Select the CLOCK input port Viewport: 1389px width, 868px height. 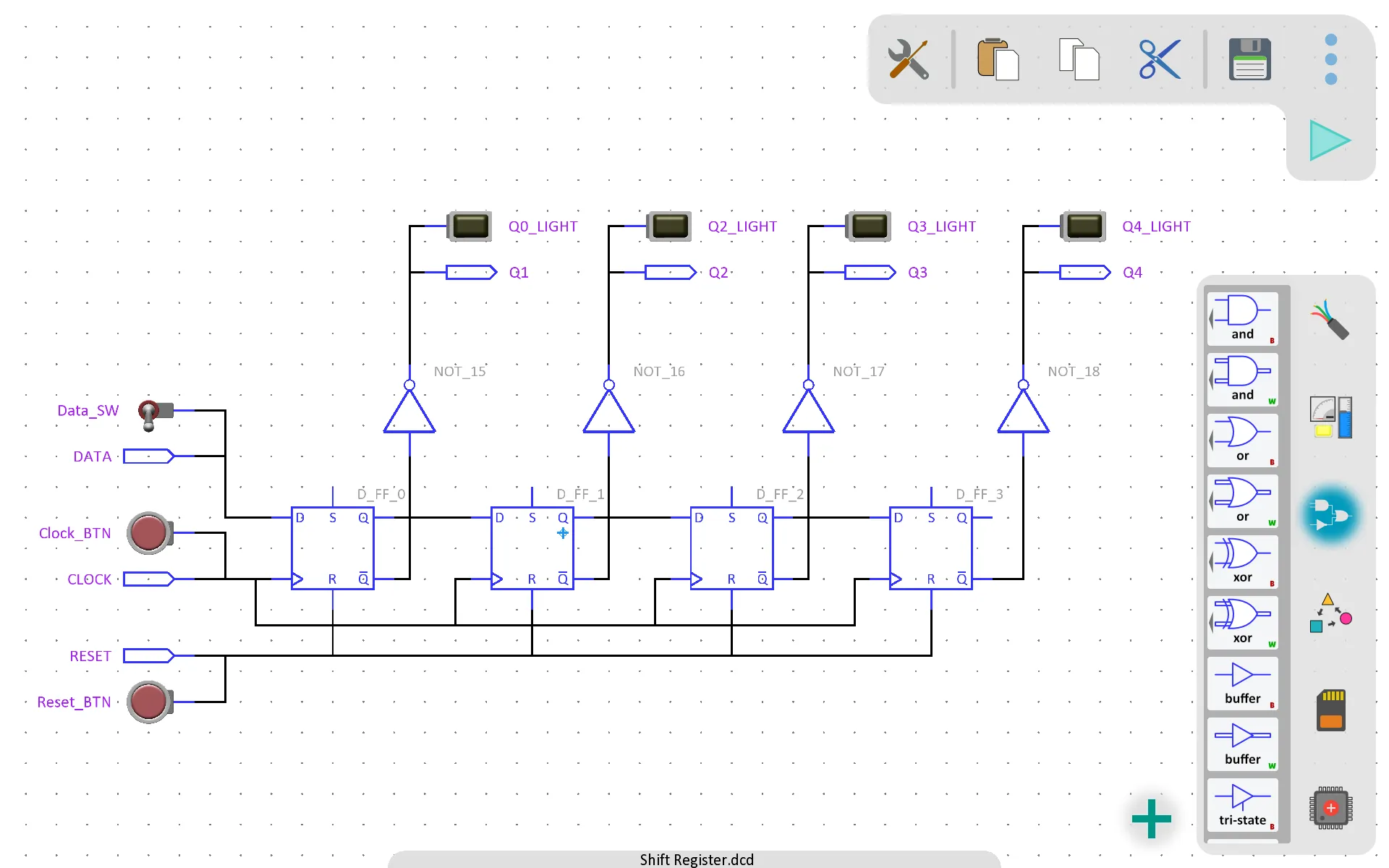point(149,579)
